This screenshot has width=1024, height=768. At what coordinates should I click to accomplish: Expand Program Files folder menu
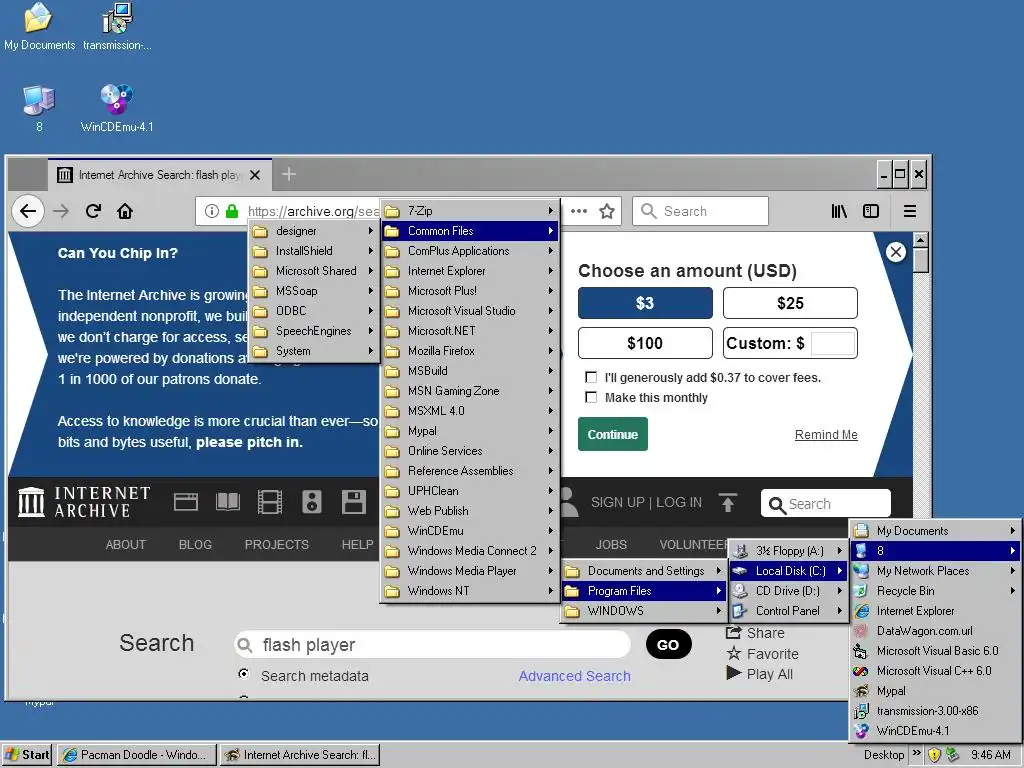coord(644,591)
